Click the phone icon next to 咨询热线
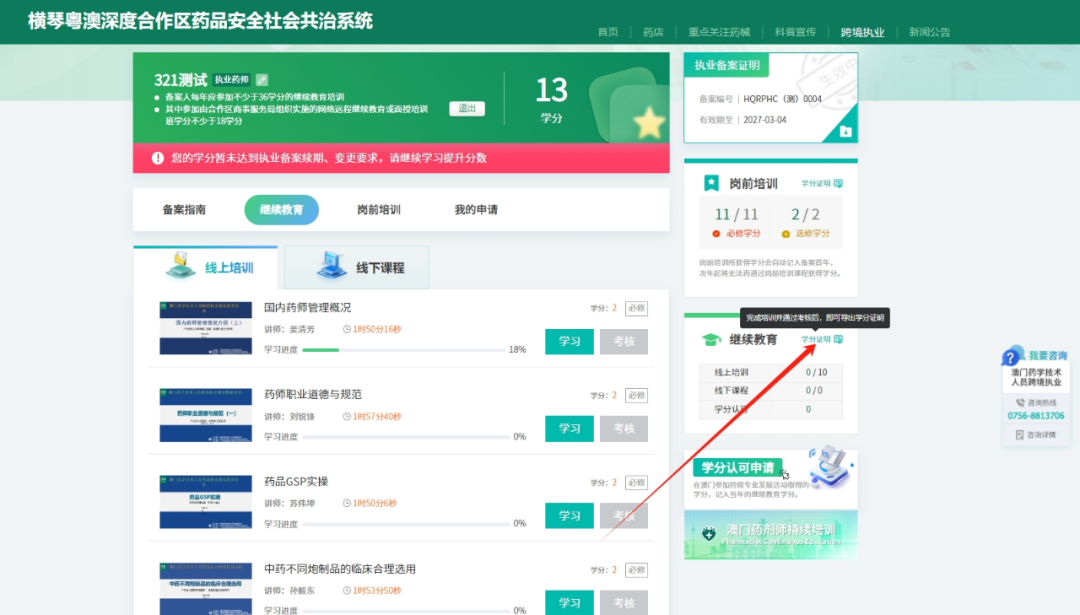The image size is (1080, 615). [1020, 402]
